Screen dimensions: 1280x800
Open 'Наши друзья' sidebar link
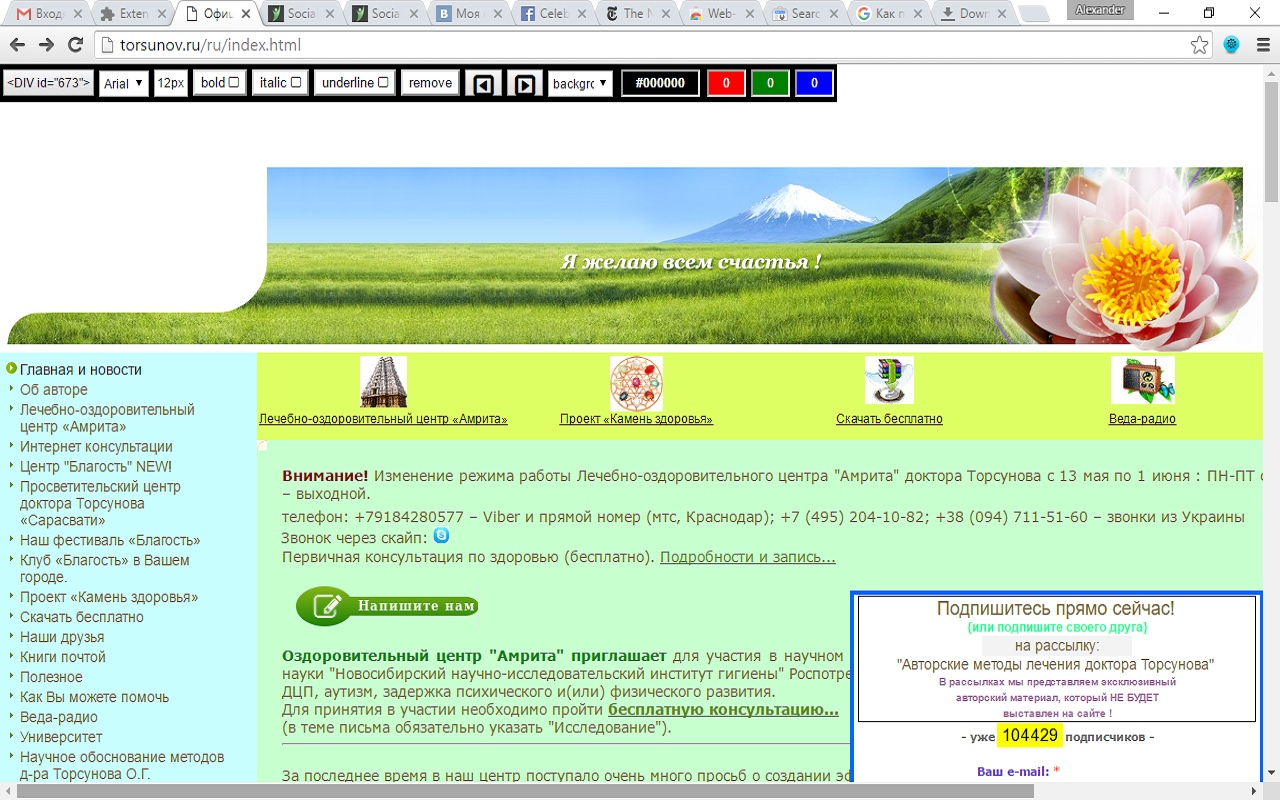62,637
